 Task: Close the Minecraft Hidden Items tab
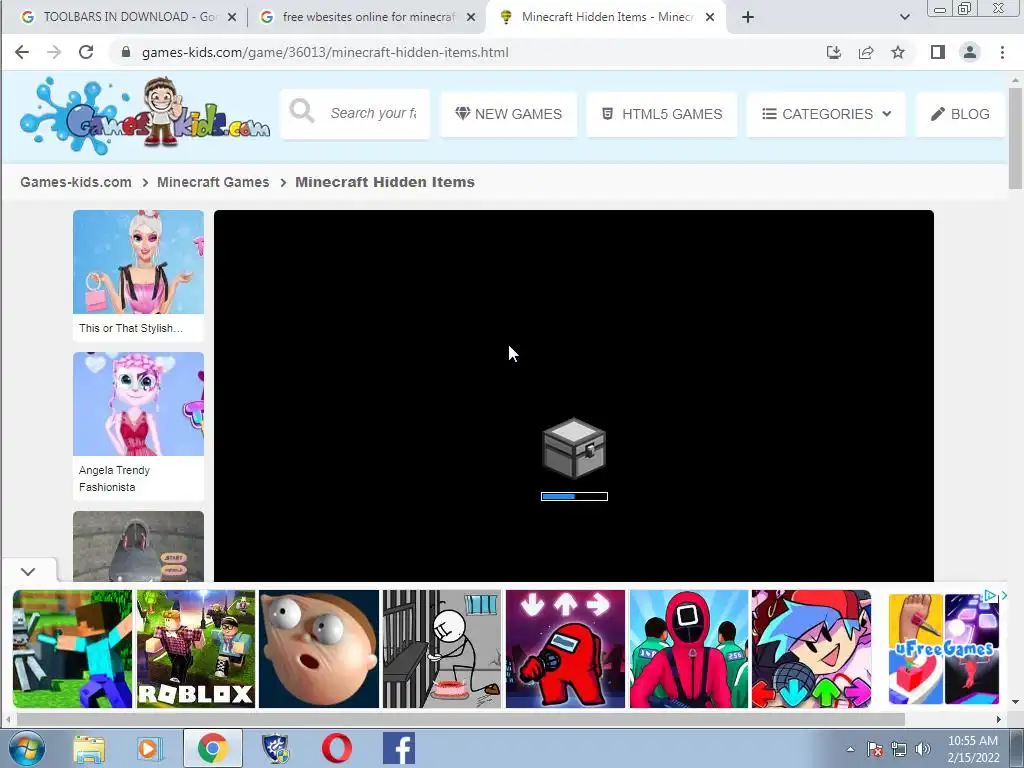coord(710,17)
